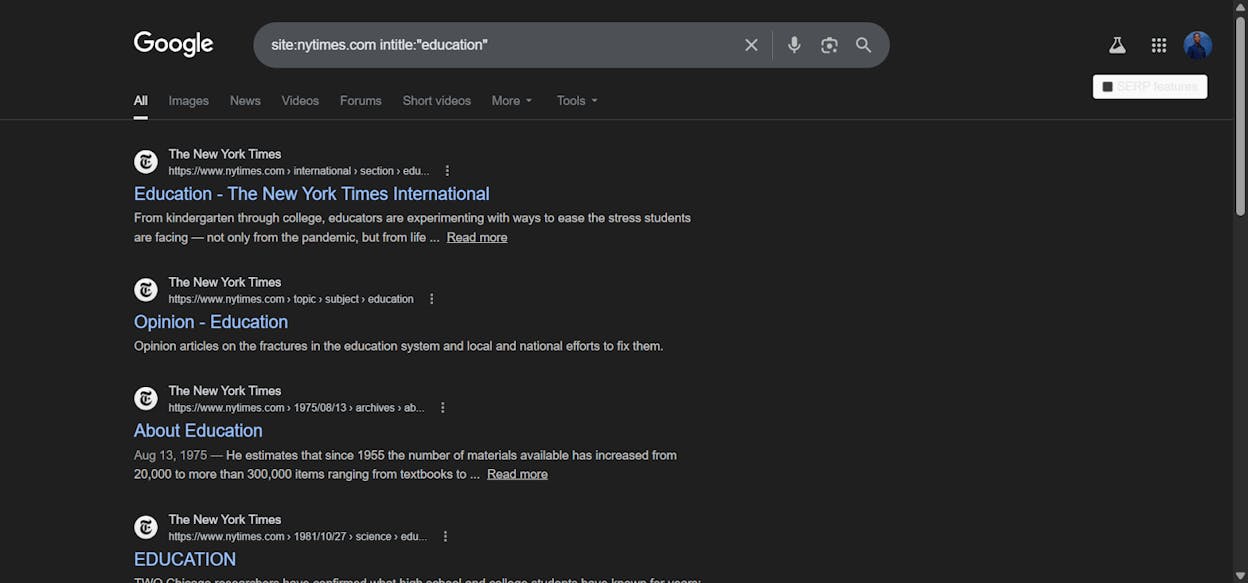The height and width of the screenshot is (583, 1248).
Task: Open options menu for EDUCATION 1981 result
Action: 445,537
